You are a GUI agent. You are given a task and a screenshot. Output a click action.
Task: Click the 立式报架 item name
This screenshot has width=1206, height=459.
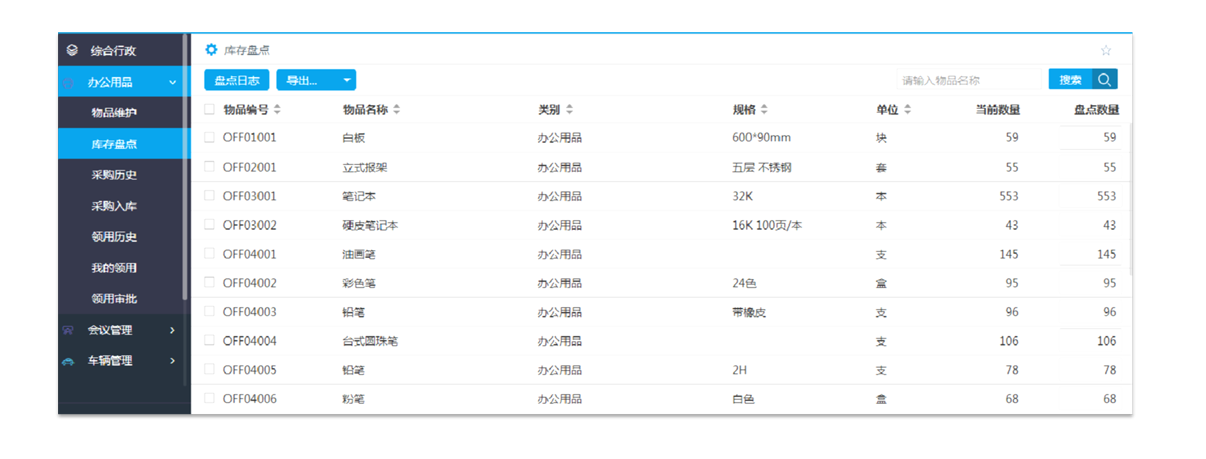click(364, 167)
